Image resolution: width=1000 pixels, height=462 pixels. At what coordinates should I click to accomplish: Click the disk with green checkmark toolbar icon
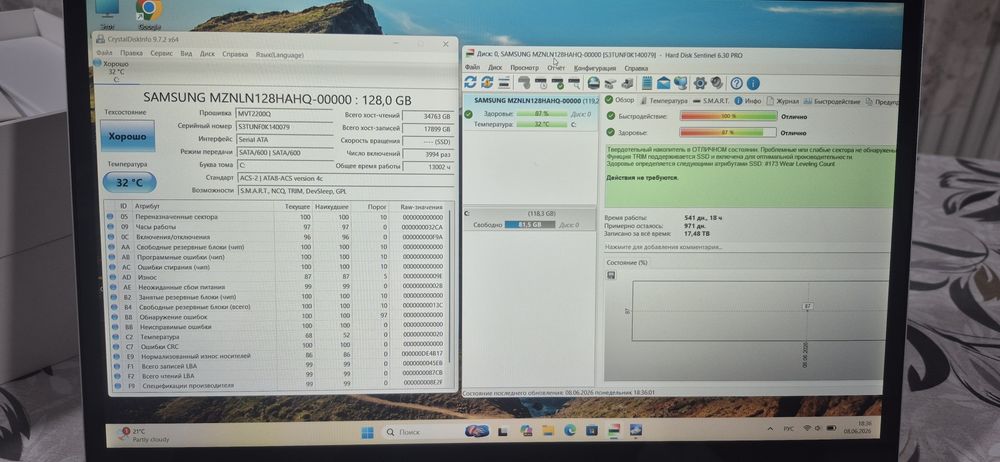pyautogui.click(x=557, y=82)
